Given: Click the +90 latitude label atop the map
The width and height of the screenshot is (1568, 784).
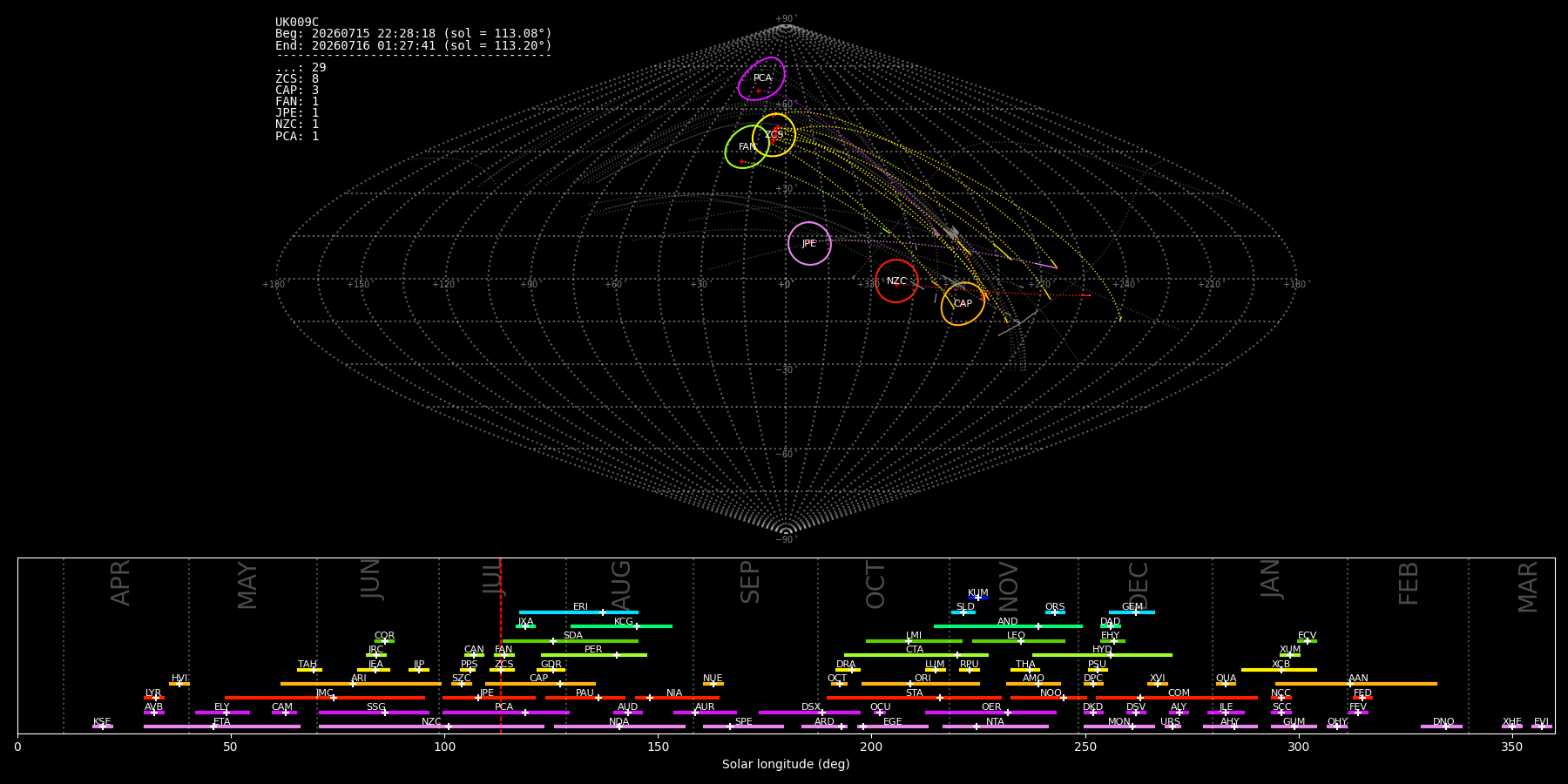Looking at the screenshot, I should click(x=786, y=19).
